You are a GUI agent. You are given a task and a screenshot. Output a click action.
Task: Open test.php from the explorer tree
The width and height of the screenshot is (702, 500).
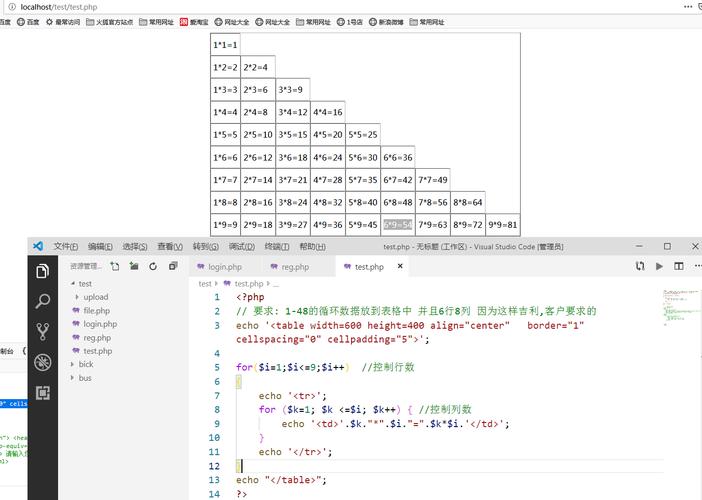[98, 351]
